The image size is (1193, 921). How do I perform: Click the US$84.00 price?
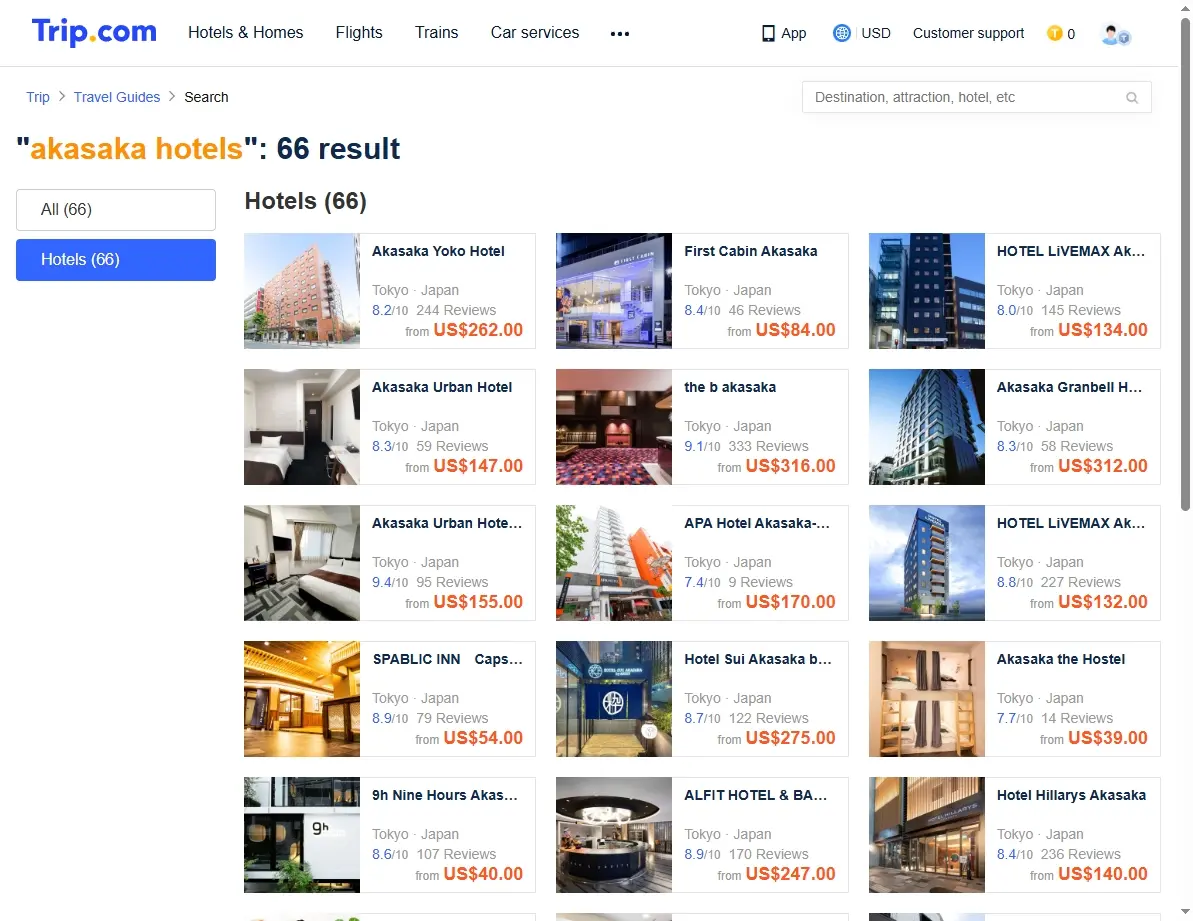click(796, 331)
